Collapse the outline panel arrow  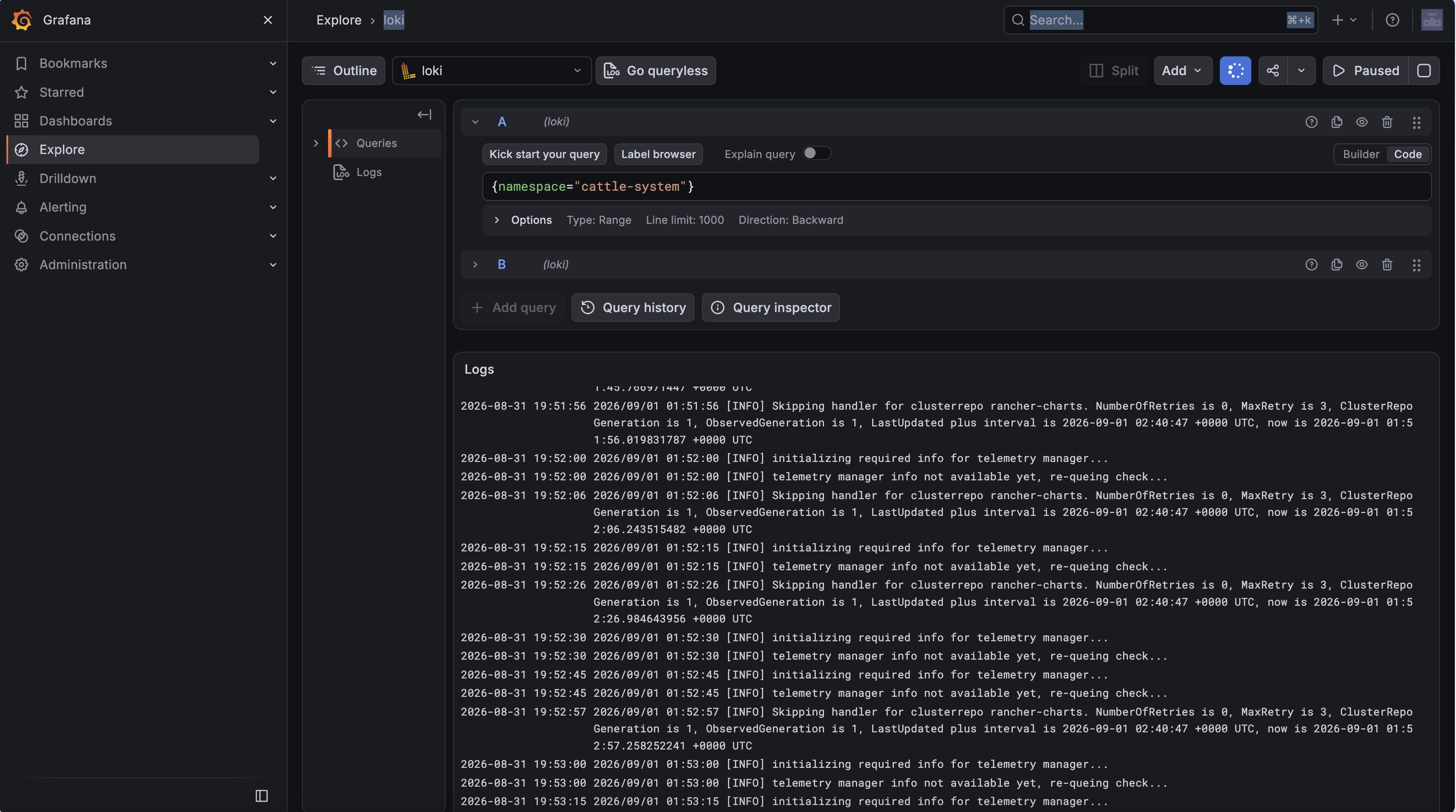coord(424,115)
